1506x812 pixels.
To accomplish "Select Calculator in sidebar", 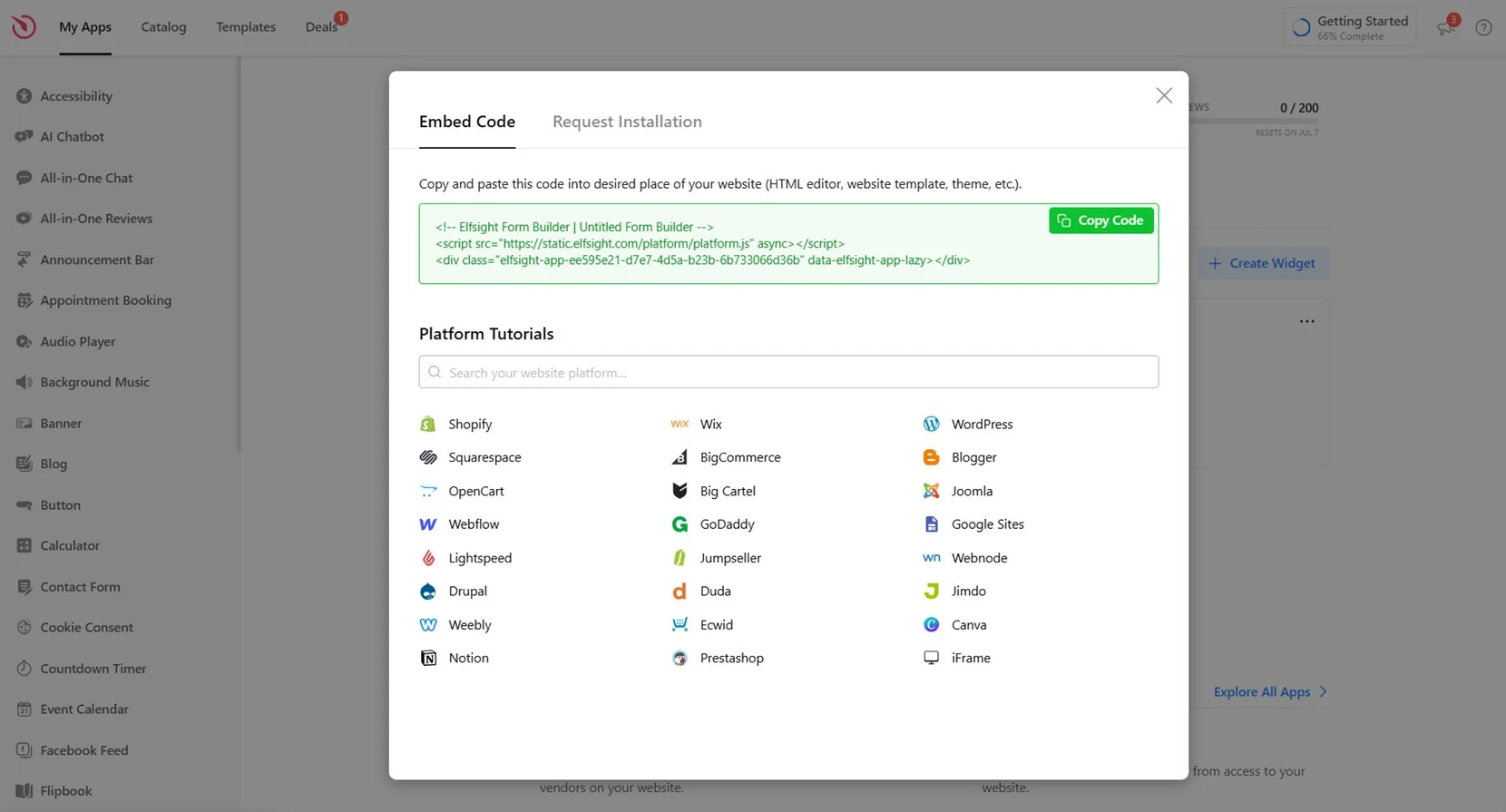I will [x=70, y=545].
